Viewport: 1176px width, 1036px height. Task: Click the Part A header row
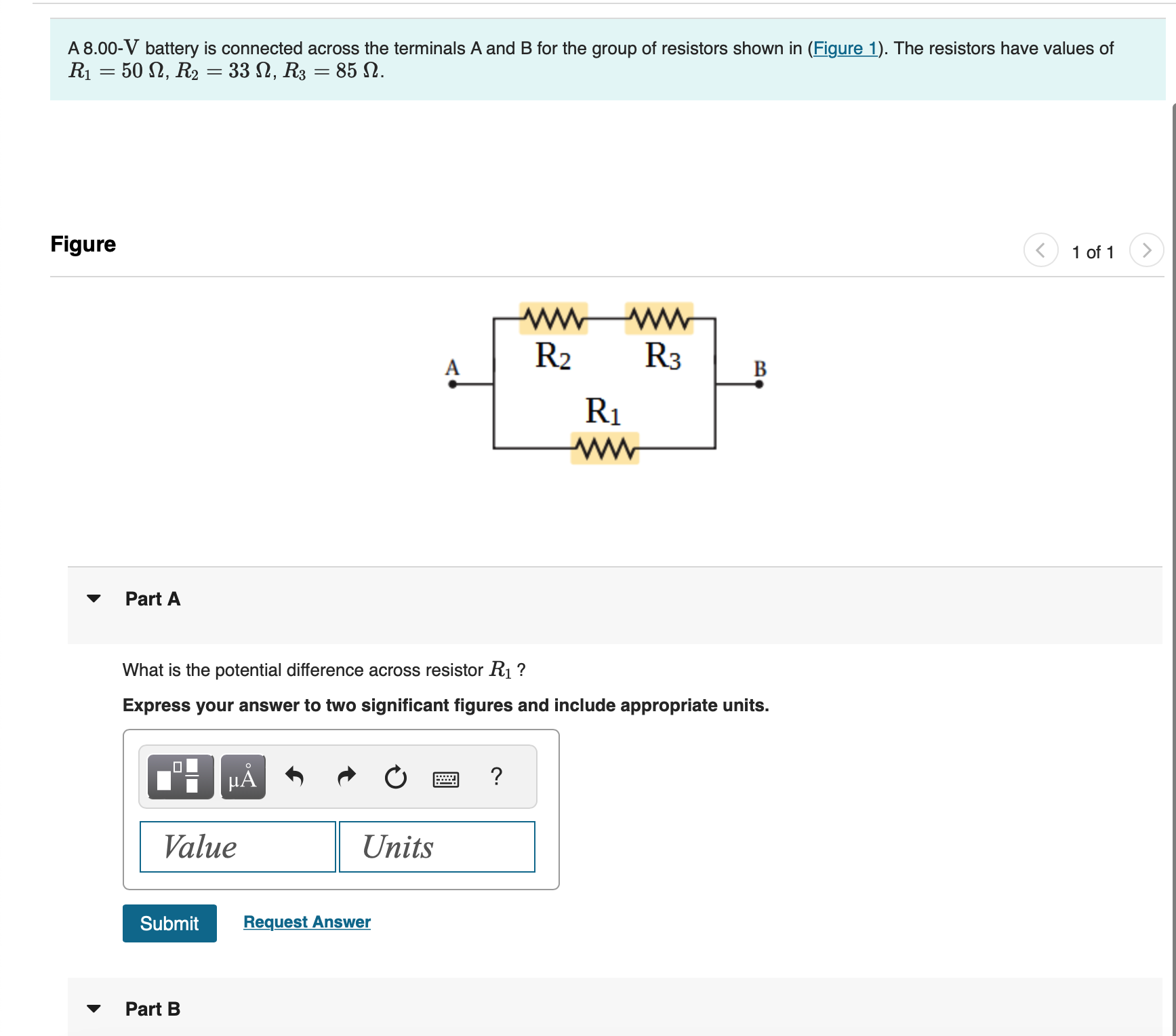(153, 599)
